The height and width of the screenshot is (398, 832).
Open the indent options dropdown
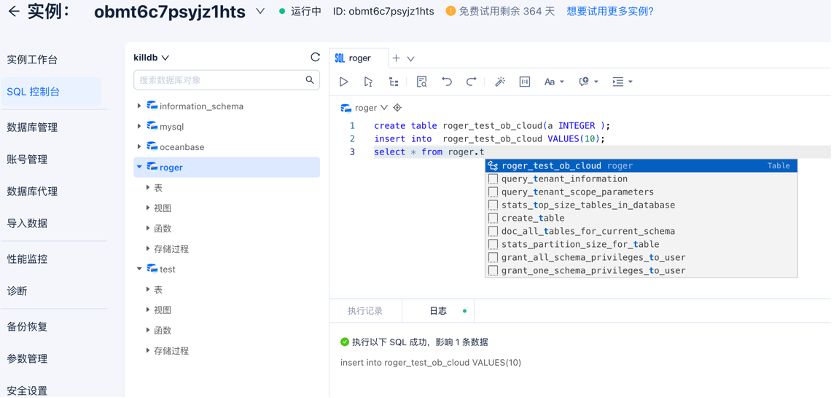tap(622, 82)
